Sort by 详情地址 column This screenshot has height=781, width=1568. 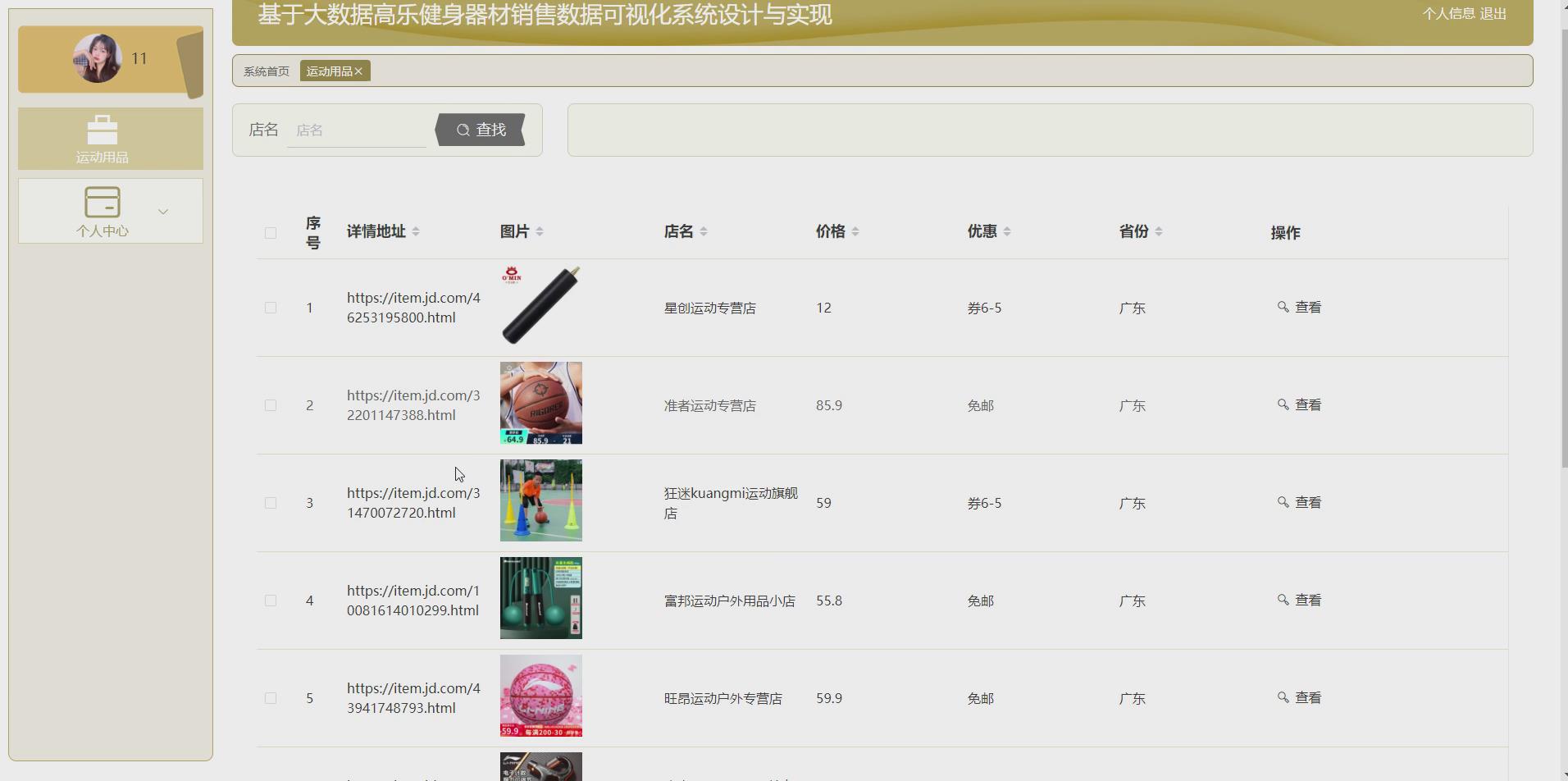tap(416, 232)
